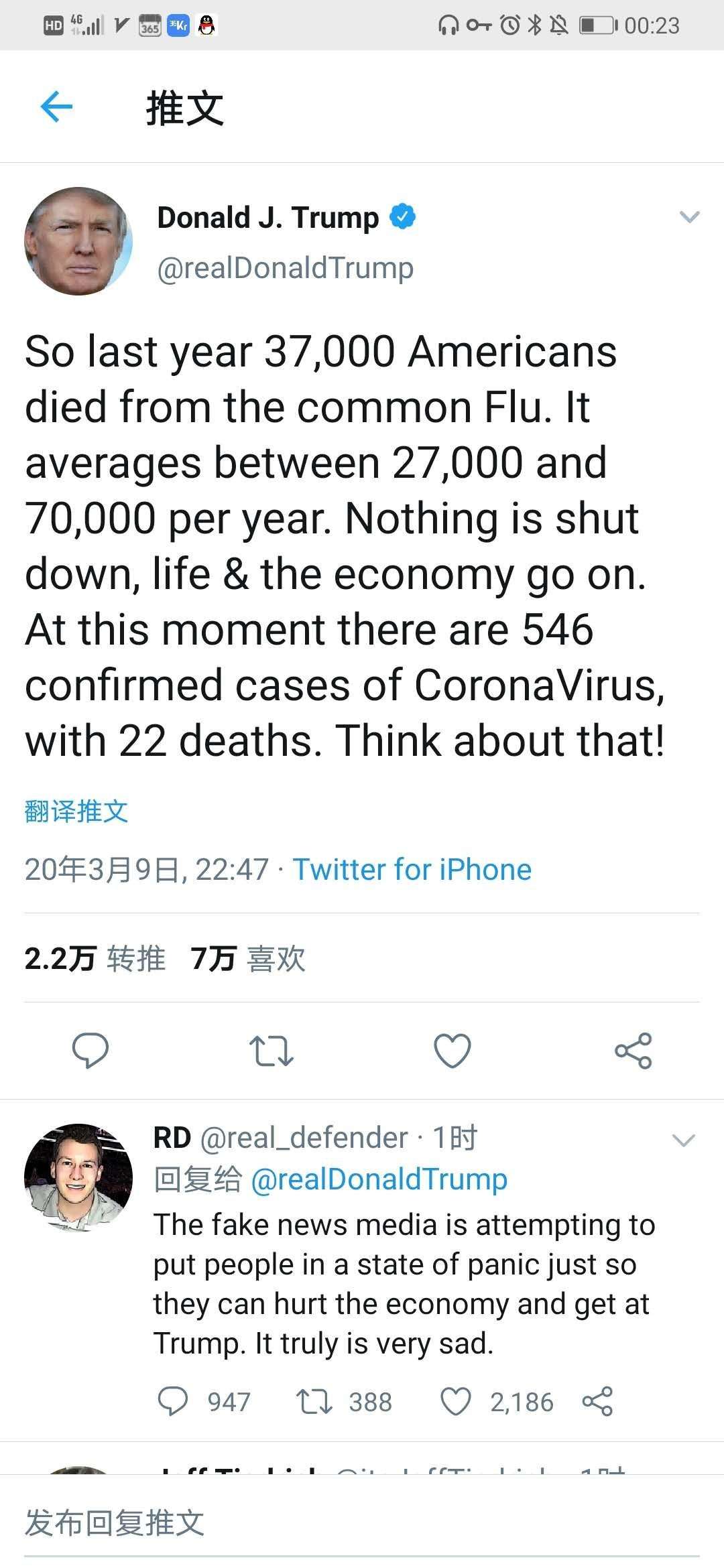Reply to RD's comment
This screenshot has width=724, height=1568.
point(172,1401)
